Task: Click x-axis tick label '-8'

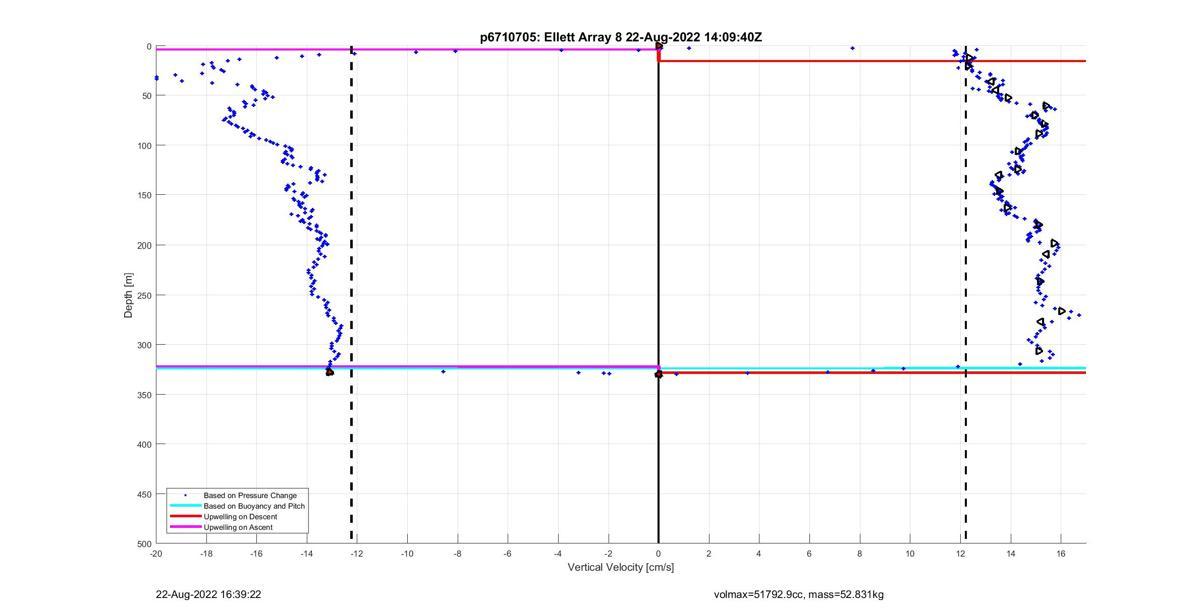Action: [457, 553]
